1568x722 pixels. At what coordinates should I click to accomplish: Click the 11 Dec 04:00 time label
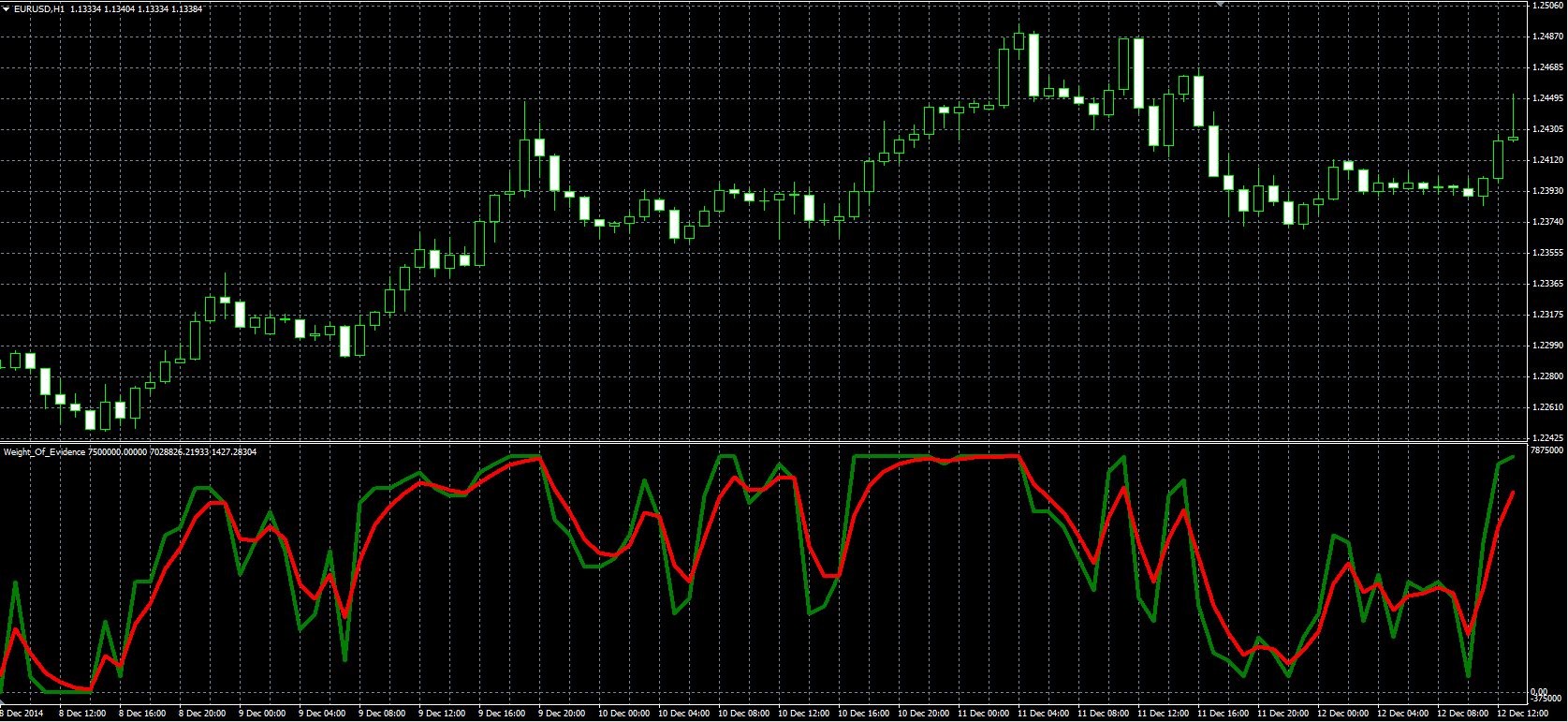1043,714
